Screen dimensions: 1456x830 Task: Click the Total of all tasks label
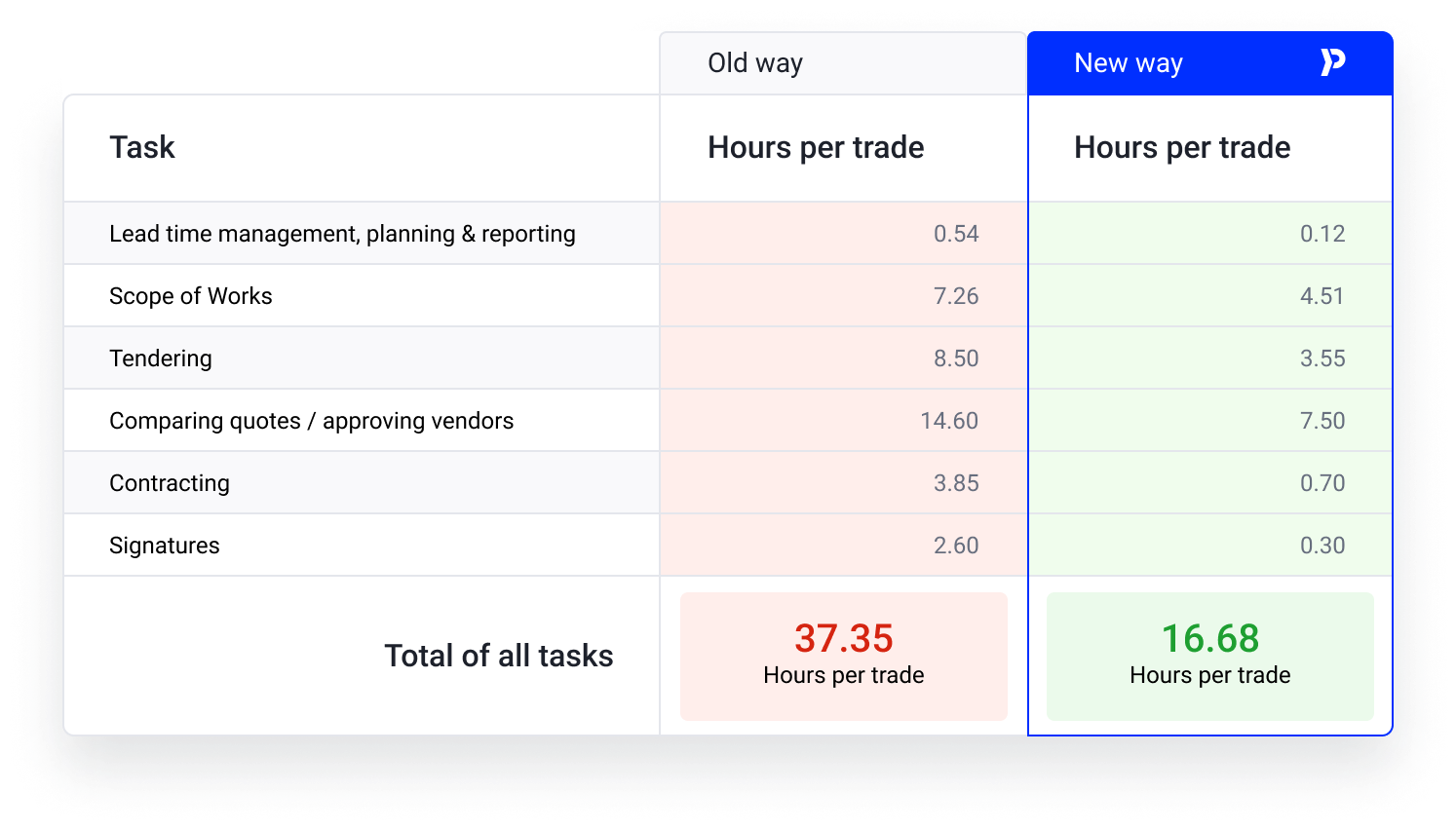click(x=499, y=656)
